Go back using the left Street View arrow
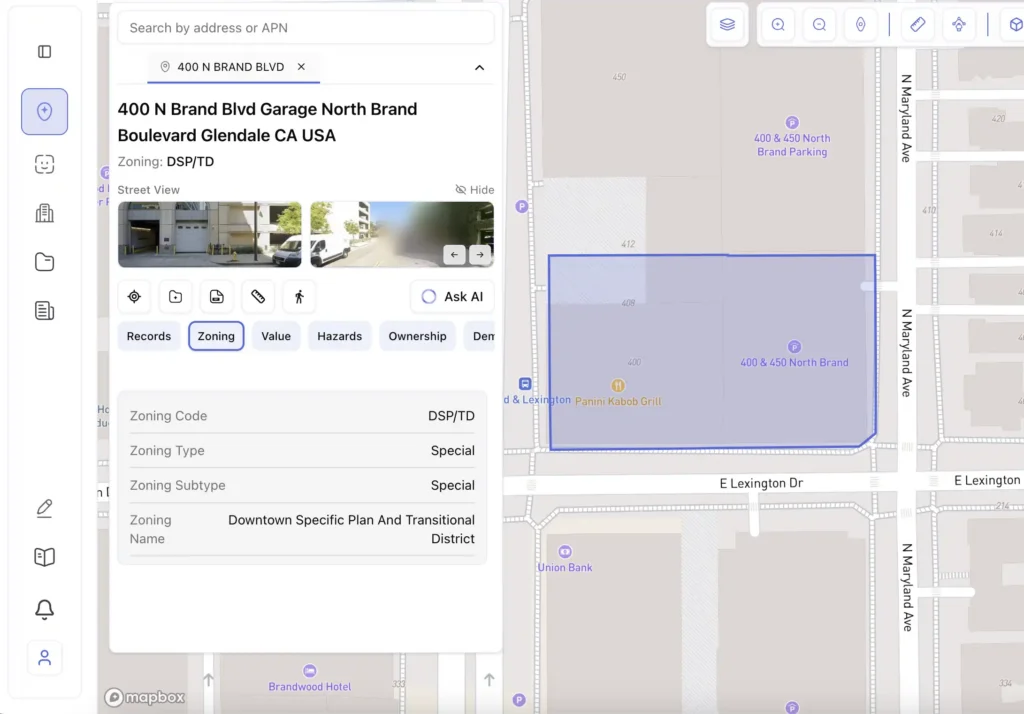Screen dimensions: 1024x714 (x=455, y=255)
